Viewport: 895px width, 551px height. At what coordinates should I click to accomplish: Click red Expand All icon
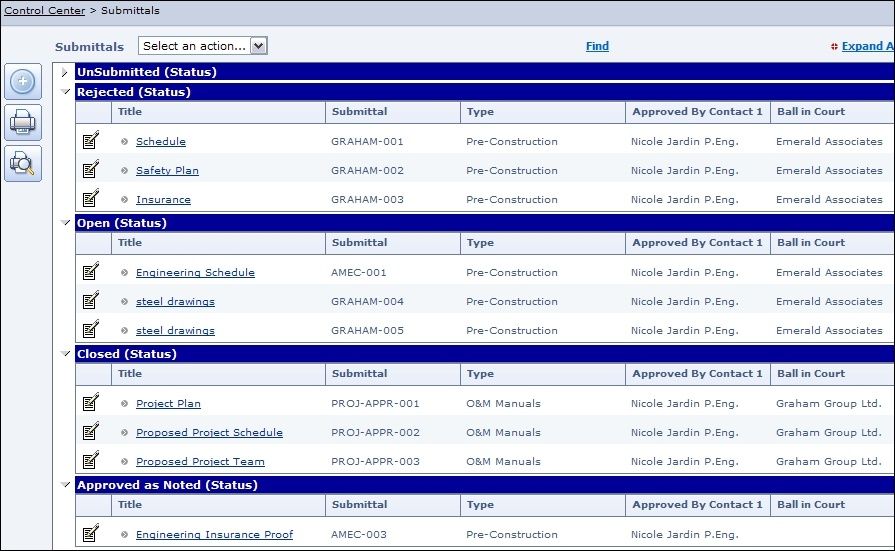(834, 47)
